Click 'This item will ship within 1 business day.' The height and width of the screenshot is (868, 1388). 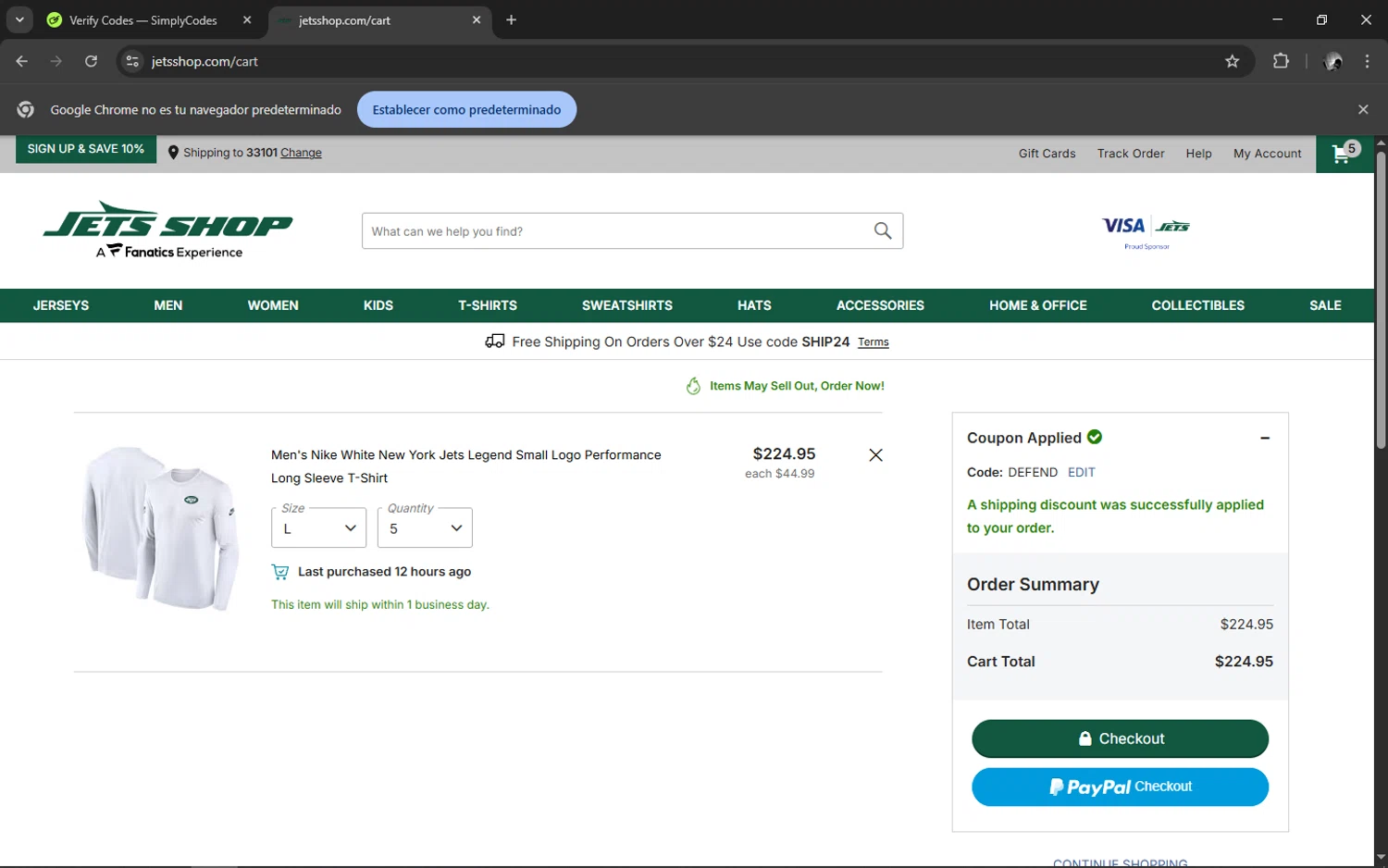tap(380, 605)
